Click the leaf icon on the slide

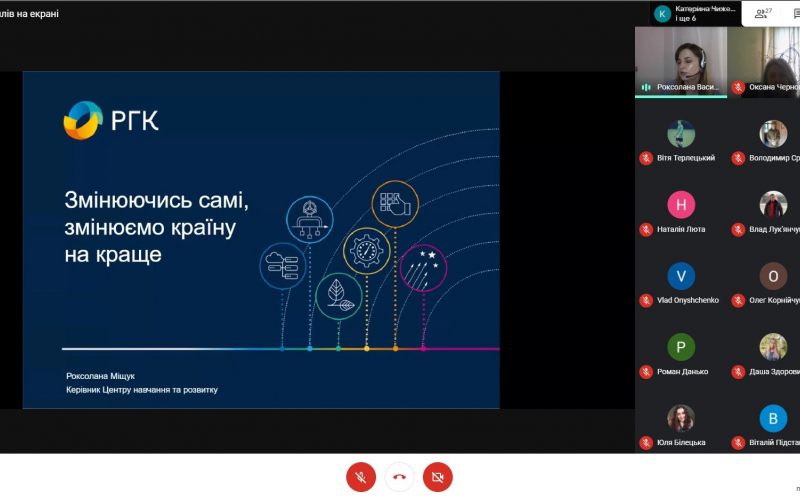pyautogui.click(x=338, y=296)
